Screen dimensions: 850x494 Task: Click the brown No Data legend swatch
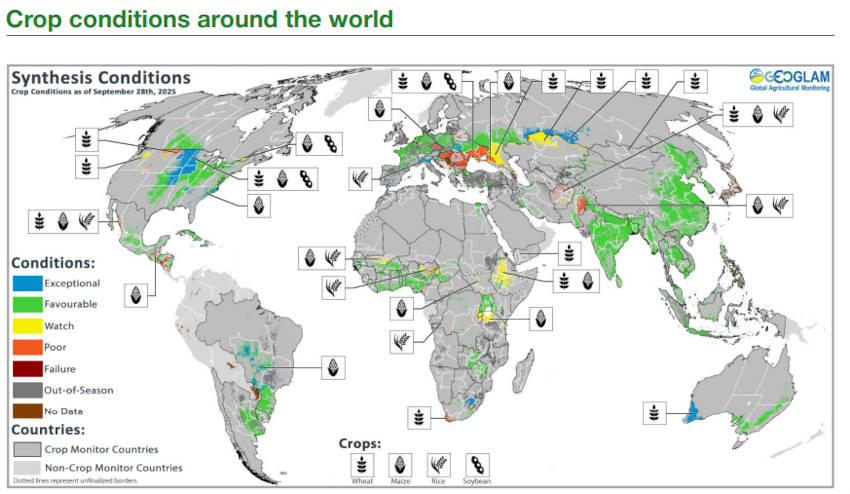pyautogui.click(x=27, y=410)
